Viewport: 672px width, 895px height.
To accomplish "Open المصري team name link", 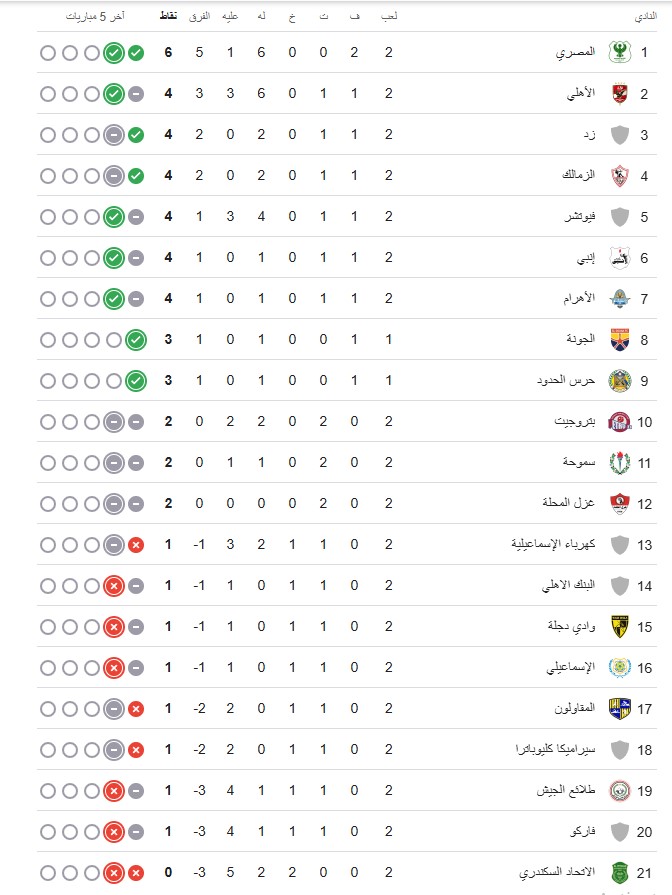I will [576, 53].
